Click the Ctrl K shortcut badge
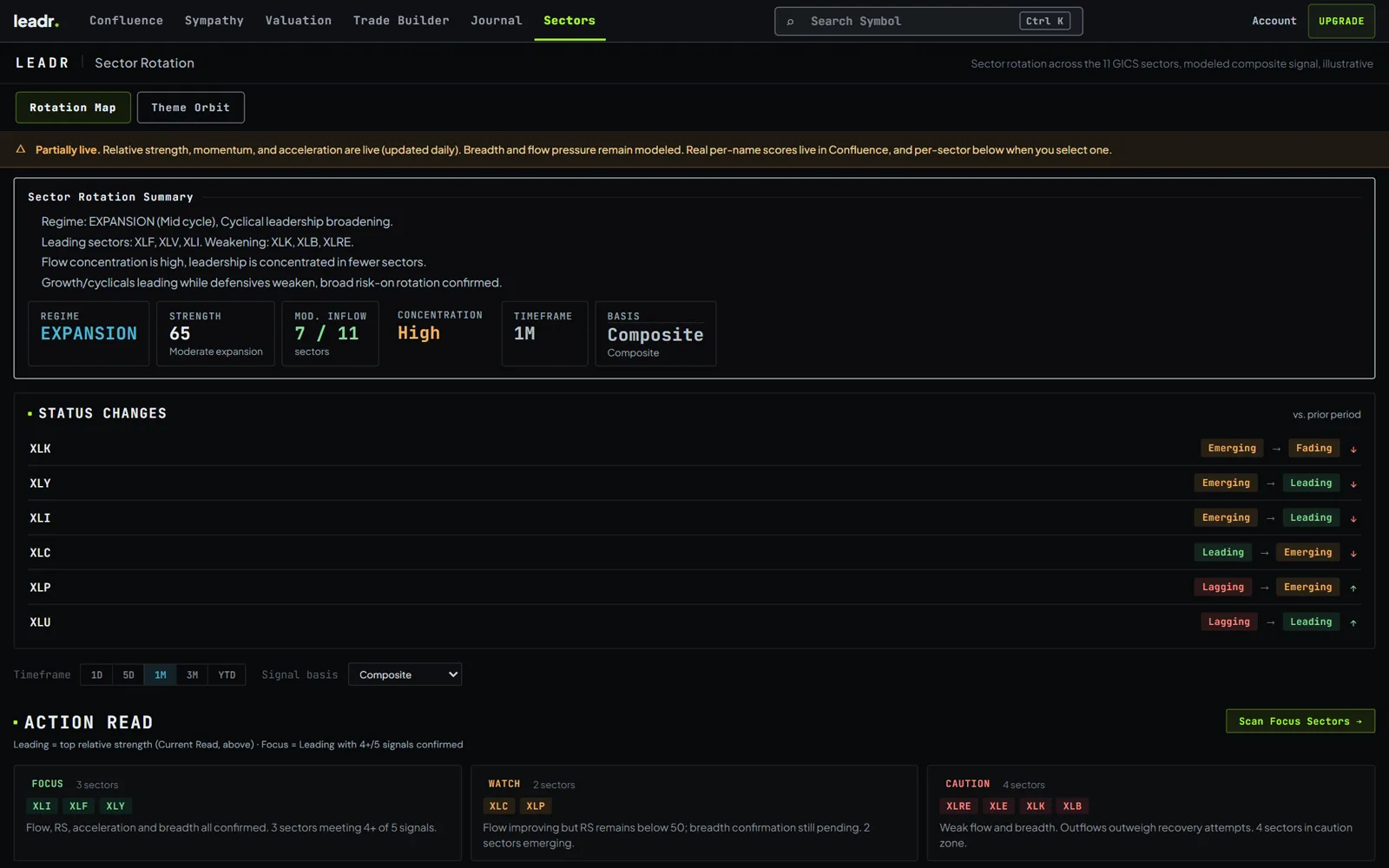 (1044, 21)
